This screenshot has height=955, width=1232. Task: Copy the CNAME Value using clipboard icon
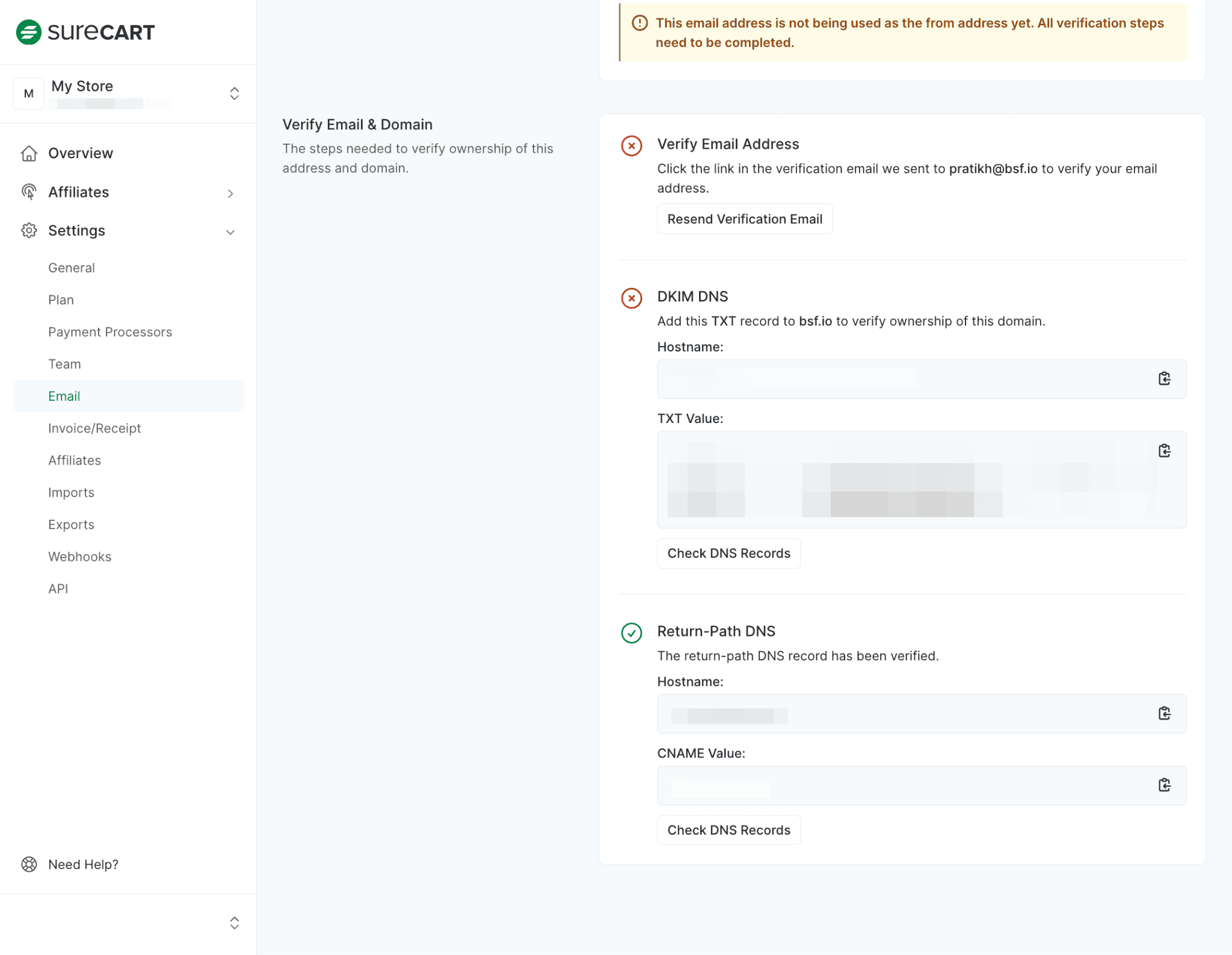[1165, 785]
